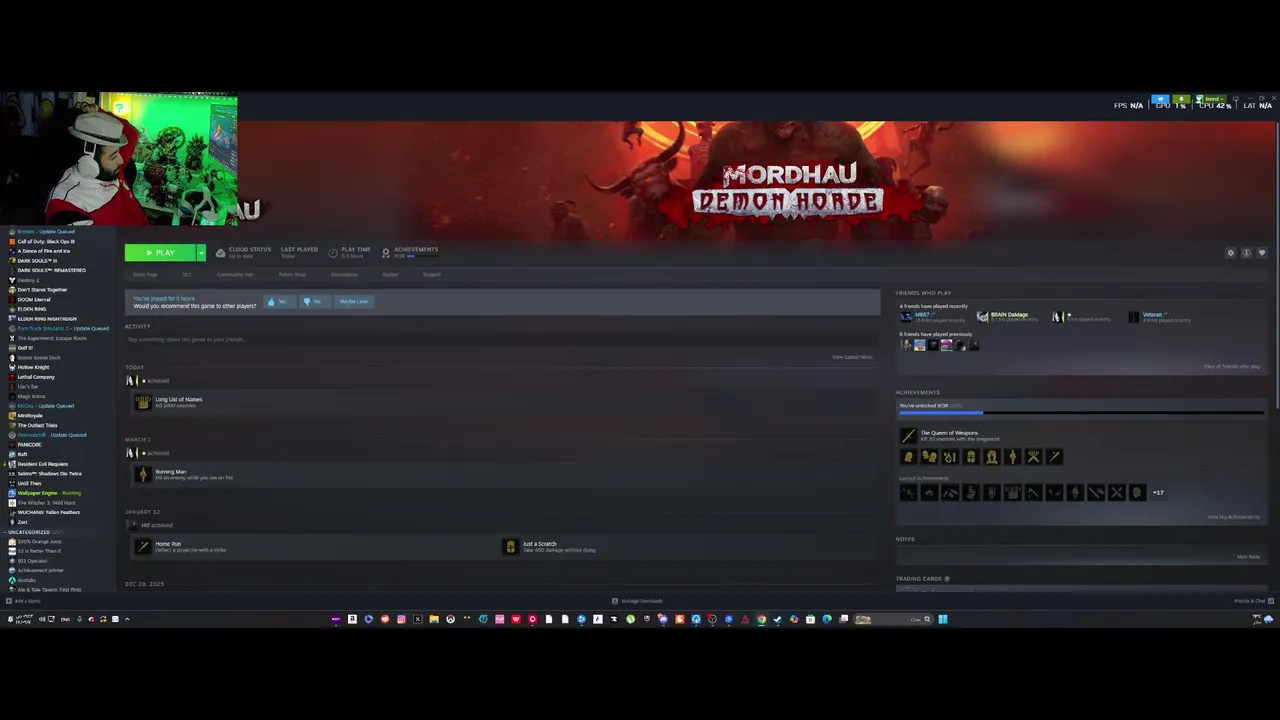Click the play time clock icon

point(333,253)
